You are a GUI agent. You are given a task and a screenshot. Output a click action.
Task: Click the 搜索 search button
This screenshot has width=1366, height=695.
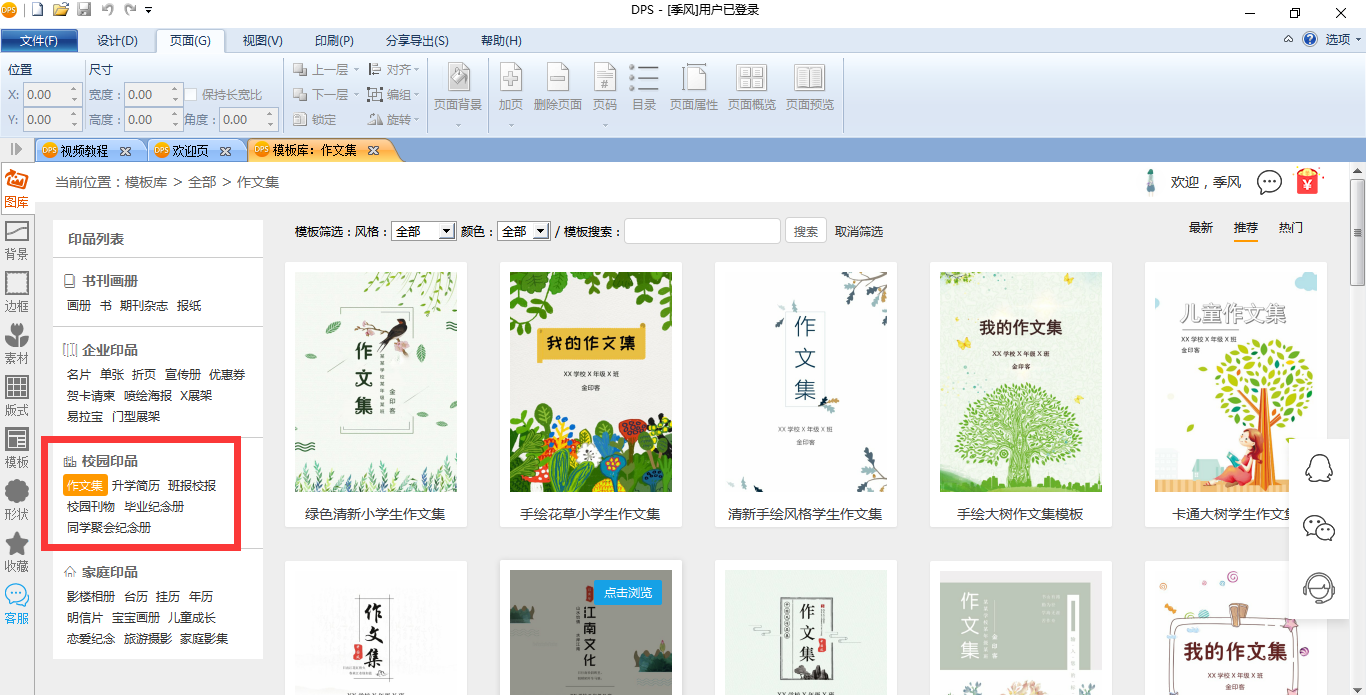(806, 231)
